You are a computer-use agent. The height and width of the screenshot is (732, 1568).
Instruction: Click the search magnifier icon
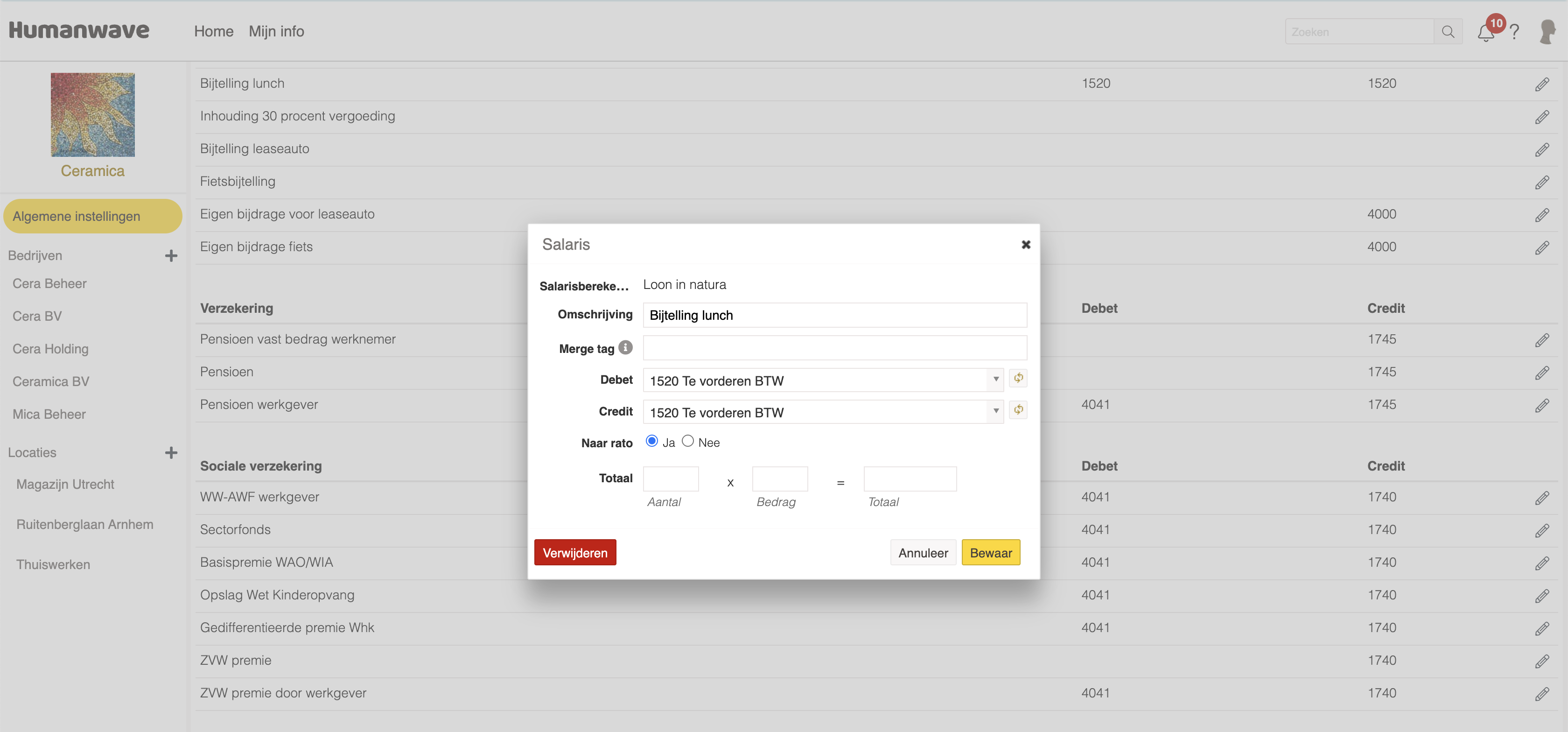(x=1448, y=32)
